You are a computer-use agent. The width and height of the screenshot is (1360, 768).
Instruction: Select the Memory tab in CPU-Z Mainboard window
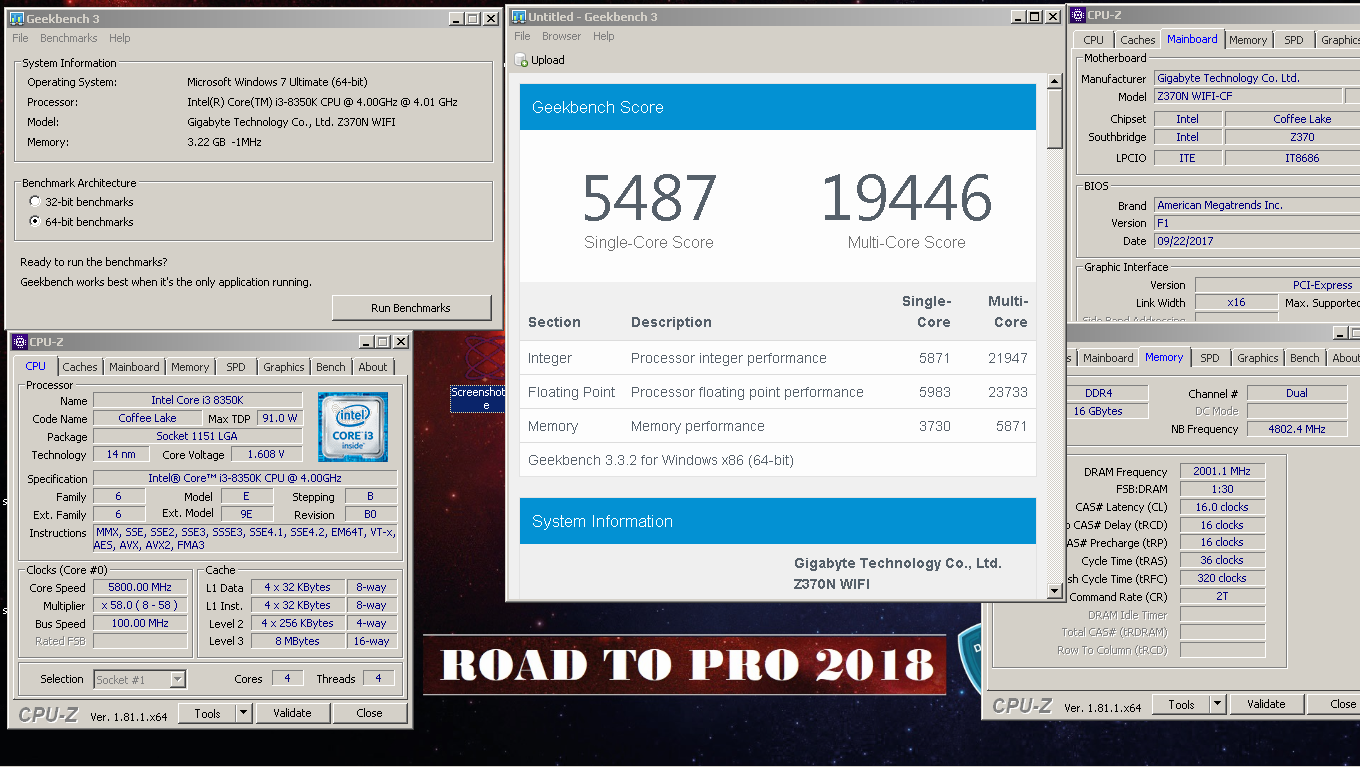1248,40
